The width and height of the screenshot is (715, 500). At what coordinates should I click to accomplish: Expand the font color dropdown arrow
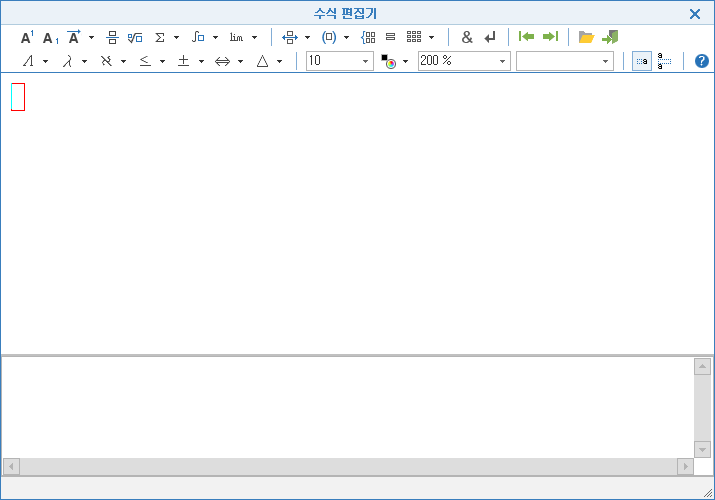[405, 61]
